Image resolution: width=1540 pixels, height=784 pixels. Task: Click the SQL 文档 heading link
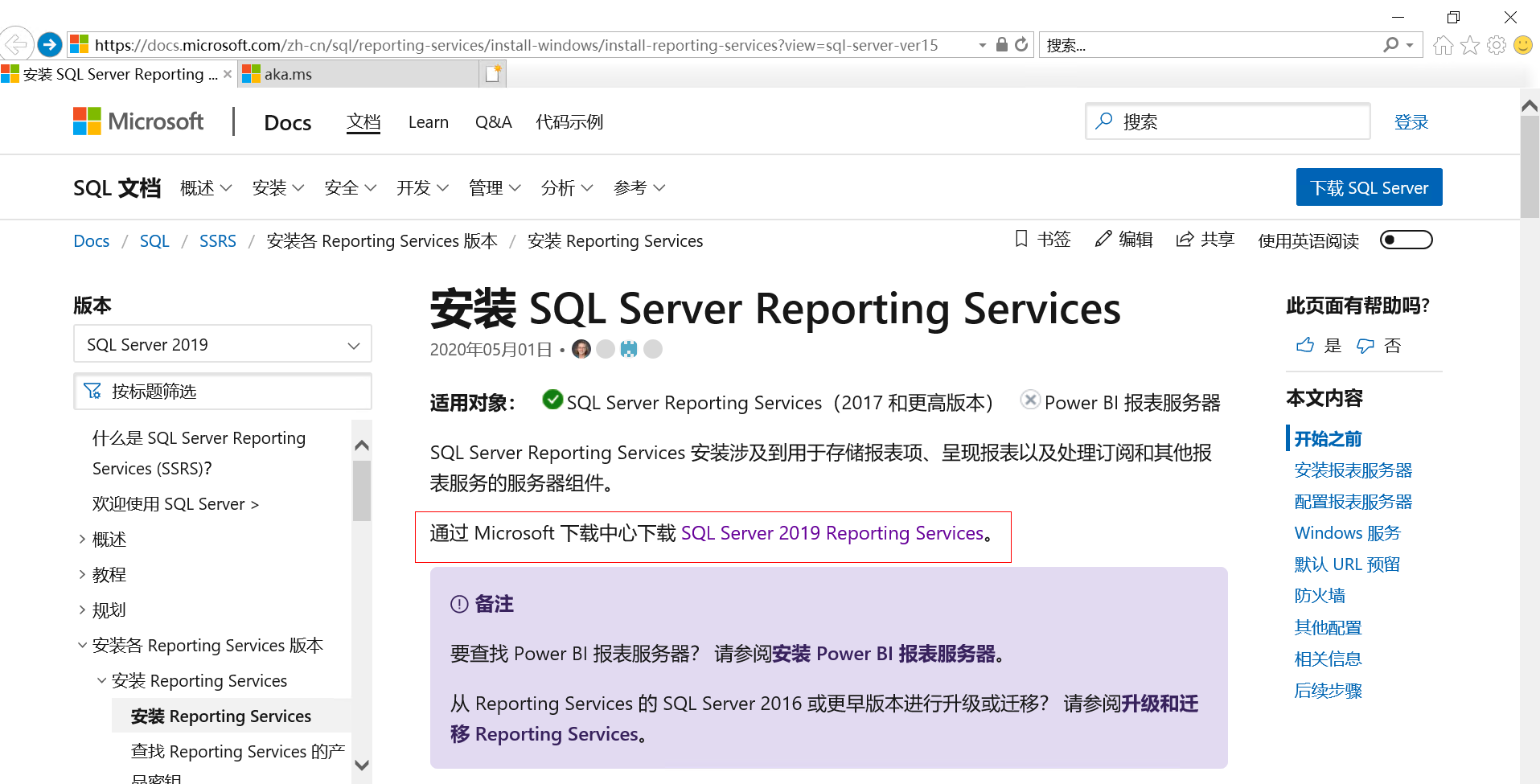117,188
